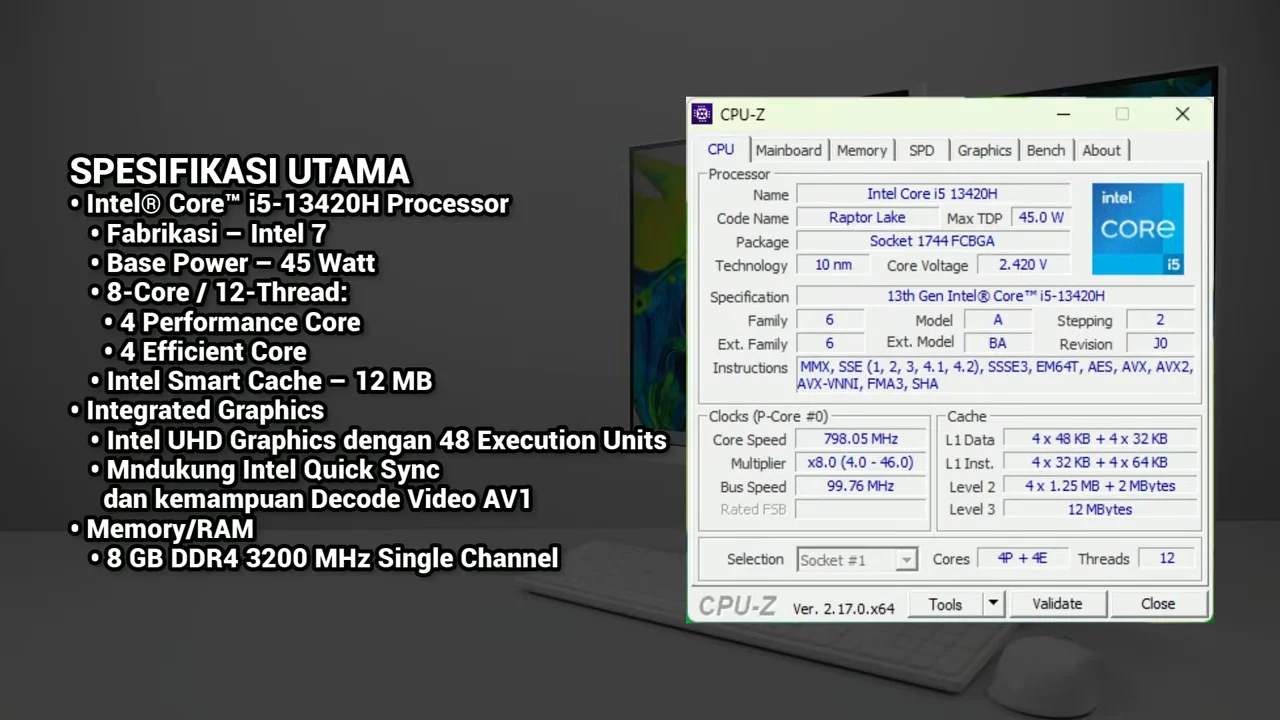Viewport: 1280px width, 720px height.
Task: Open the Socket #1 selection dropdown
Action: click(857, 560)
